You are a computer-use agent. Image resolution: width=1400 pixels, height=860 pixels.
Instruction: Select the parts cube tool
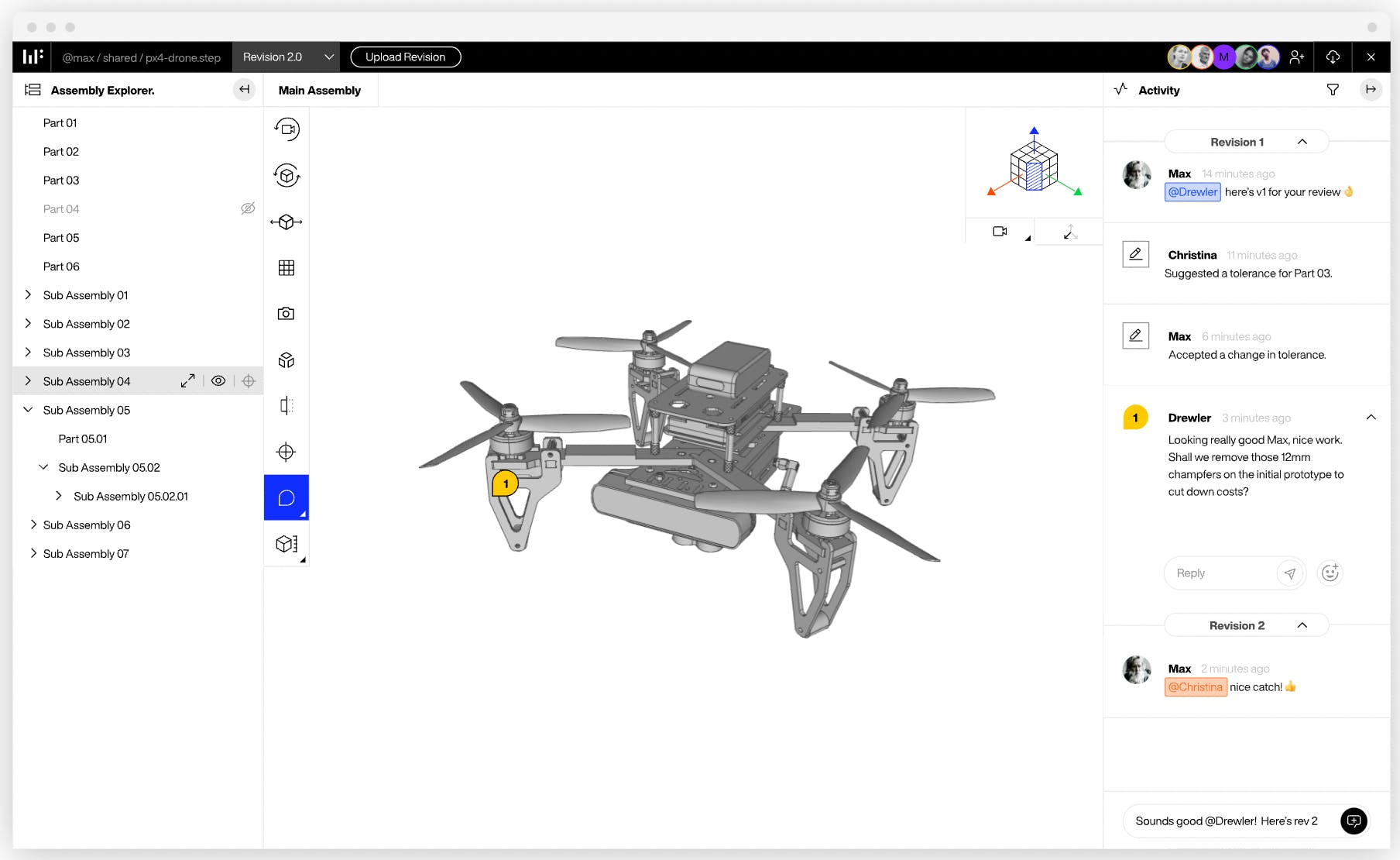[x=287, y=360]
